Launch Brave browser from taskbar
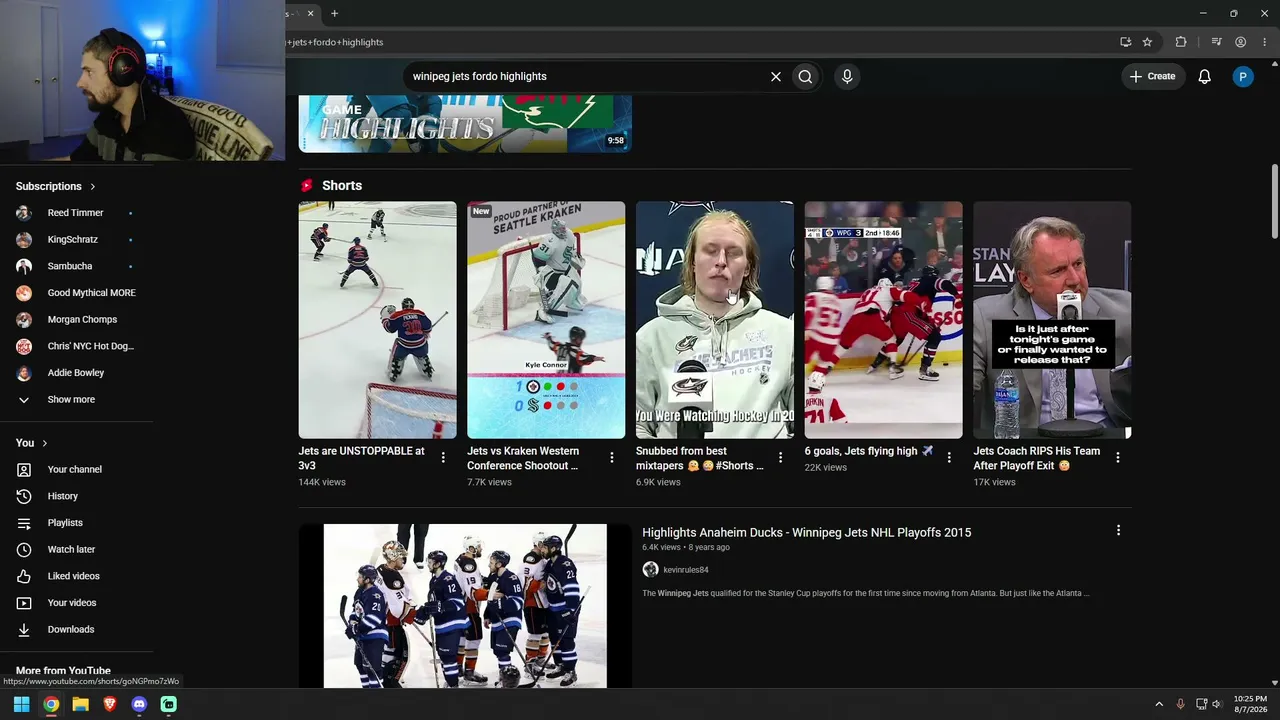The width and height of the screenshot is (1280, 720). coord(110,704)
